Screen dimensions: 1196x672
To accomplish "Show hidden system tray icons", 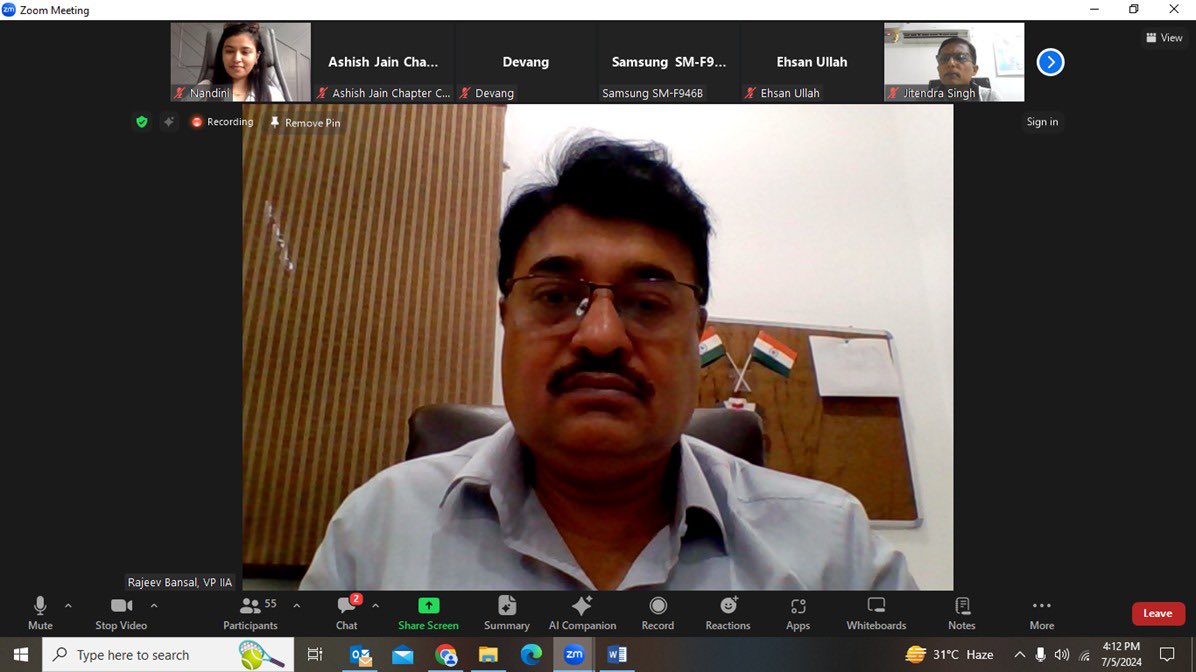I will (x=1019, y=654).
